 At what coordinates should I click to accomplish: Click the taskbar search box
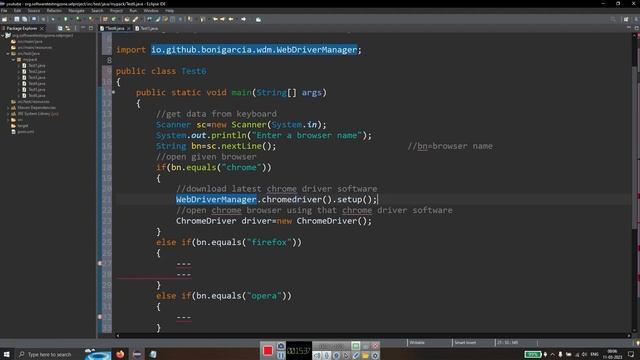point(49,354)
